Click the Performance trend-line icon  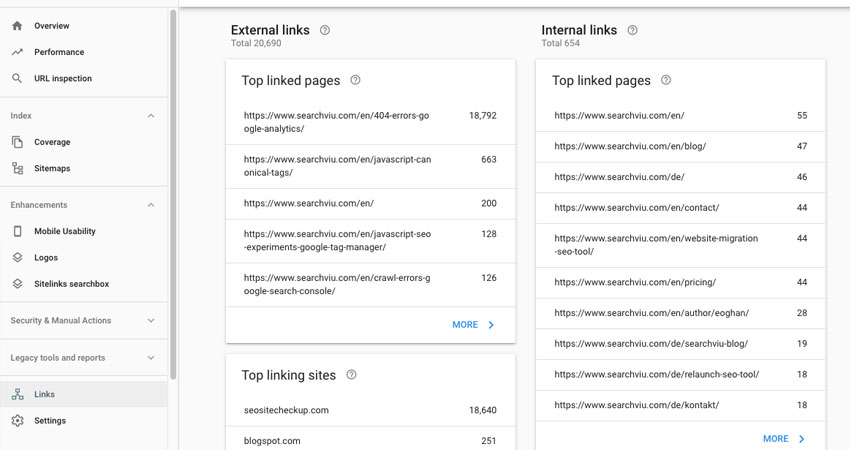tap(17, 52)
